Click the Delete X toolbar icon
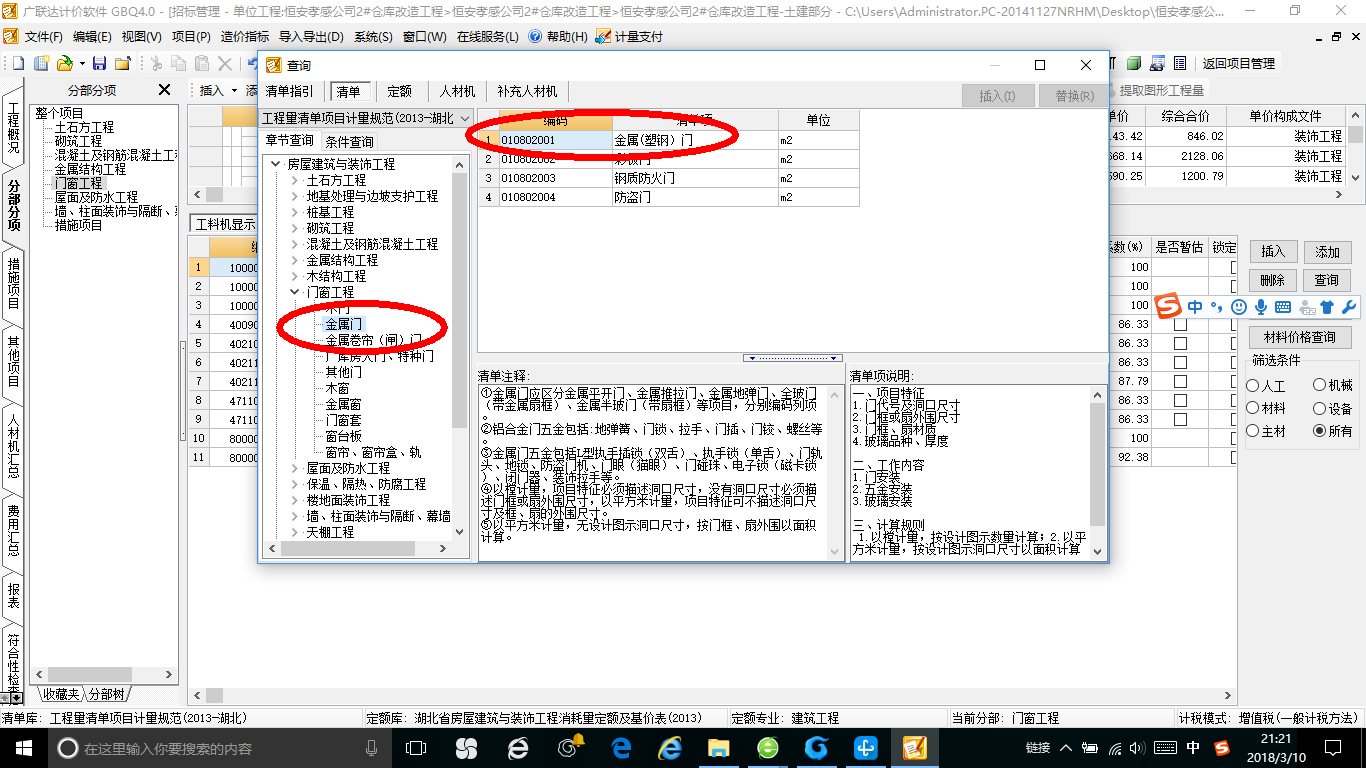This screenshot has height=768, width=1366. pyautogui.click(x=225, y=63)
